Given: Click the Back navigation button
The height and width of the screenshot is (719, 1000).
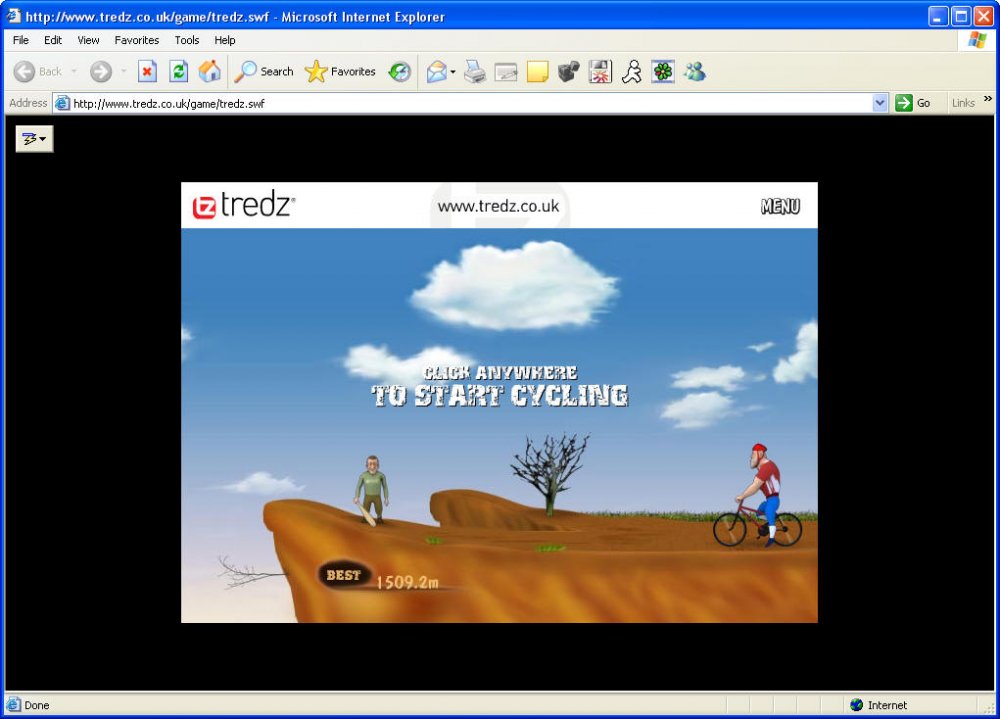Looking at the screenshot, I should click(x=38, y=71).
